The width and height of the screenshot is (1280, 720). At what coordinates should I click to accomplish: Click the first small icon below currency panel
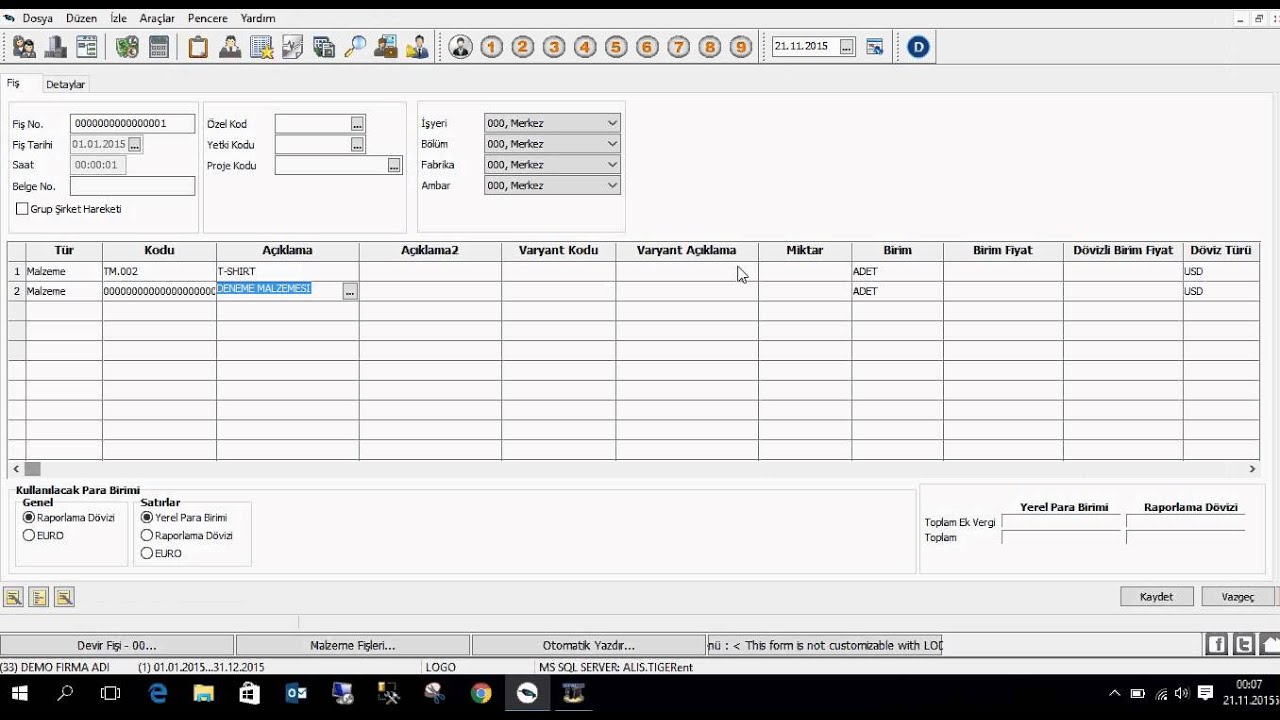(x=14, y=597)
